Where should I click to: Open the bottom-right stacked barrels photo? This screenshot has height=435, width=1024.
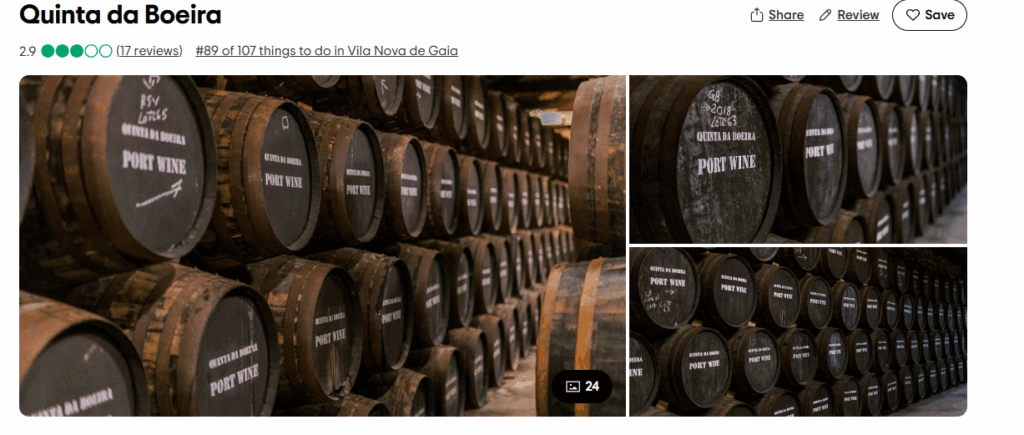pyautogui.click(x=798, y=332)
